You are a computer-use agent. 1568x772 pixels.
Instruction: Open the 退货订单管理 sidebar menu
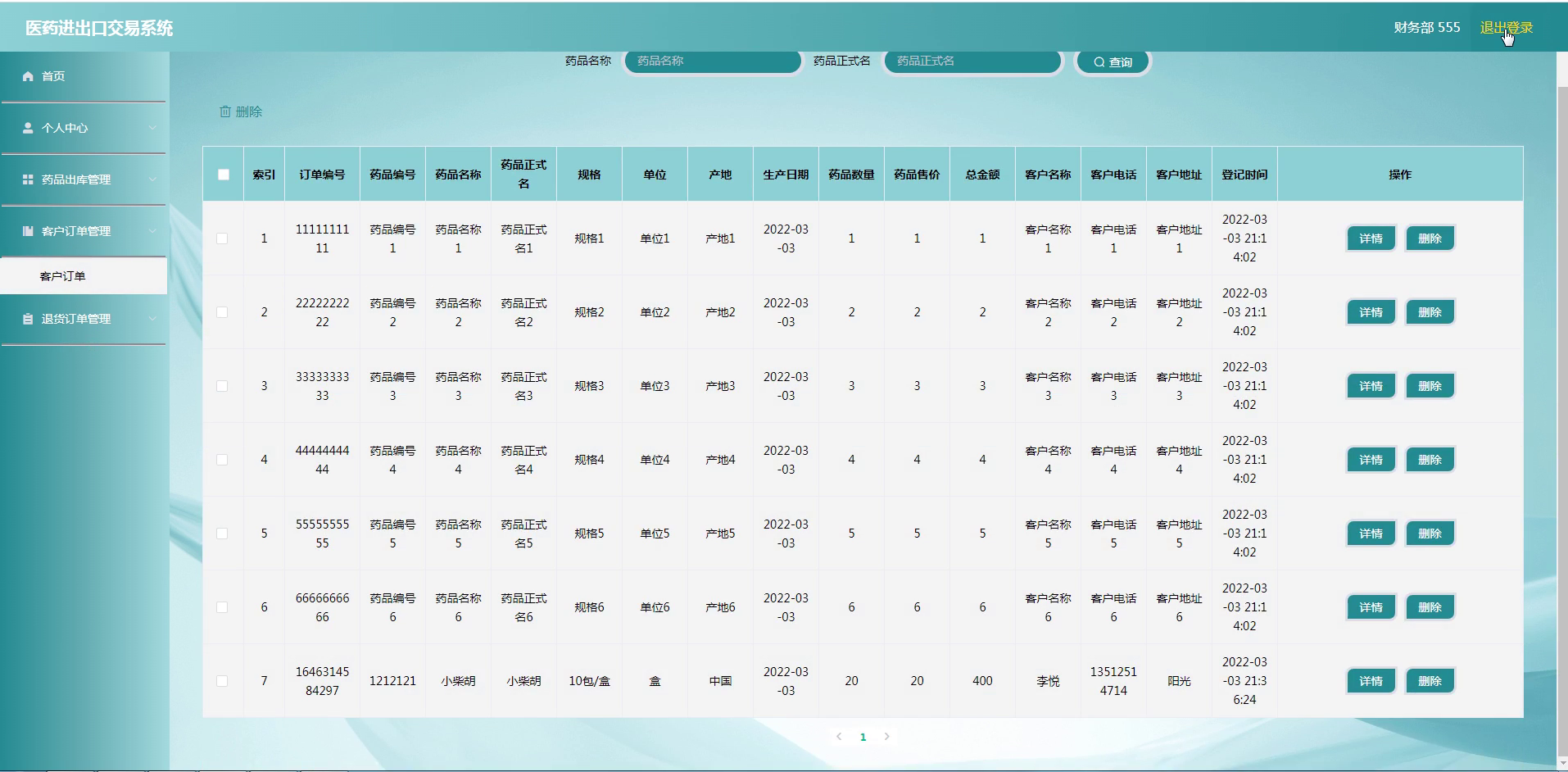84,319
